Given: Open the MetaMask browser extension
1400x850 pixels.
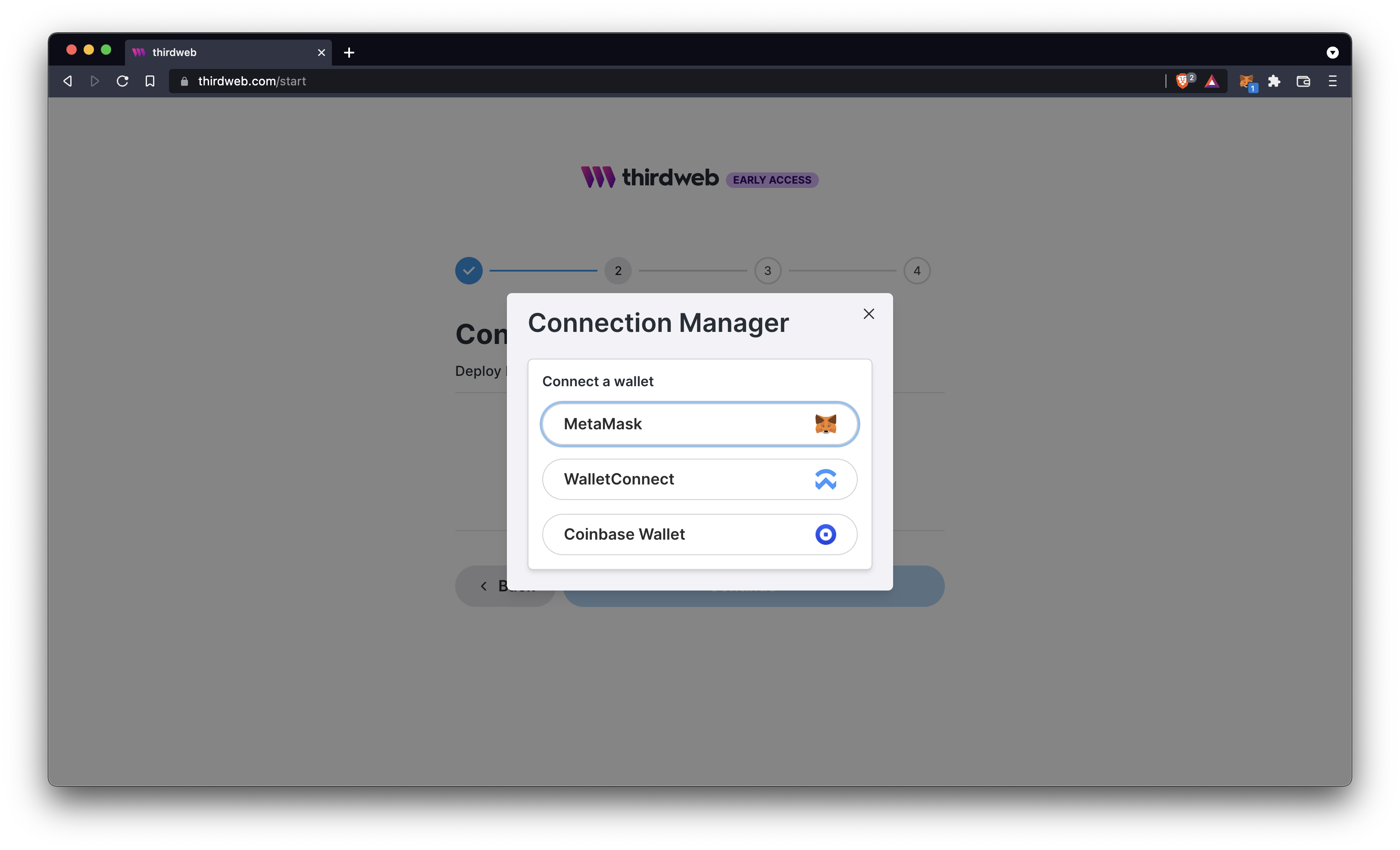Looking at the screenshot, I should [x=1247, y=82].
